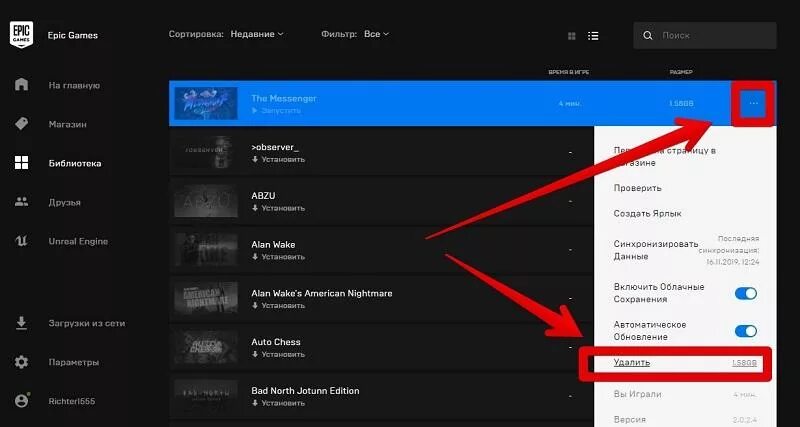Select Создать Ярлык menu entry
The image size is (800, 427).
[647, 213]
